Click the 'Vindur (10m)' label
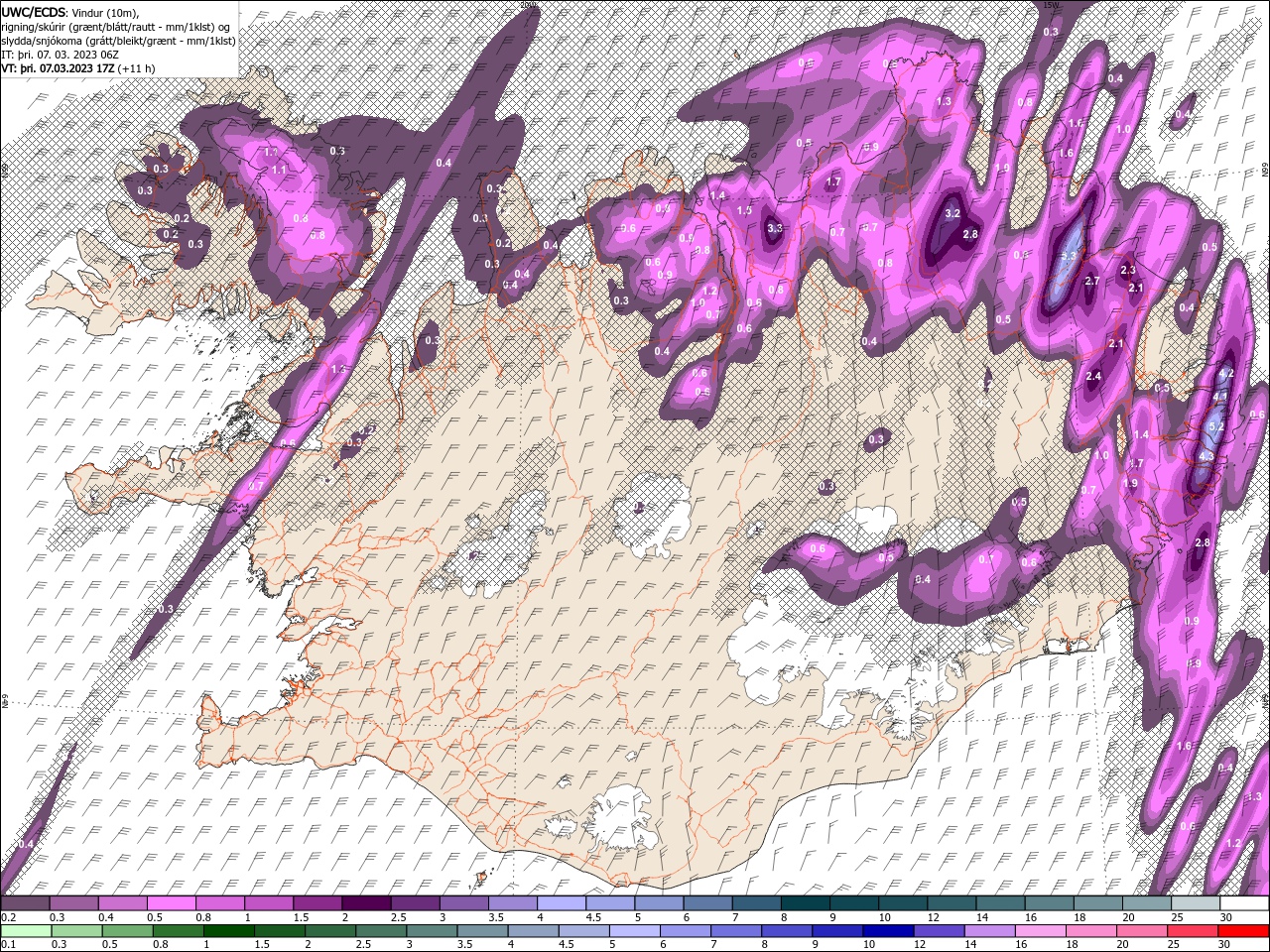 click(x=104, y=12)
